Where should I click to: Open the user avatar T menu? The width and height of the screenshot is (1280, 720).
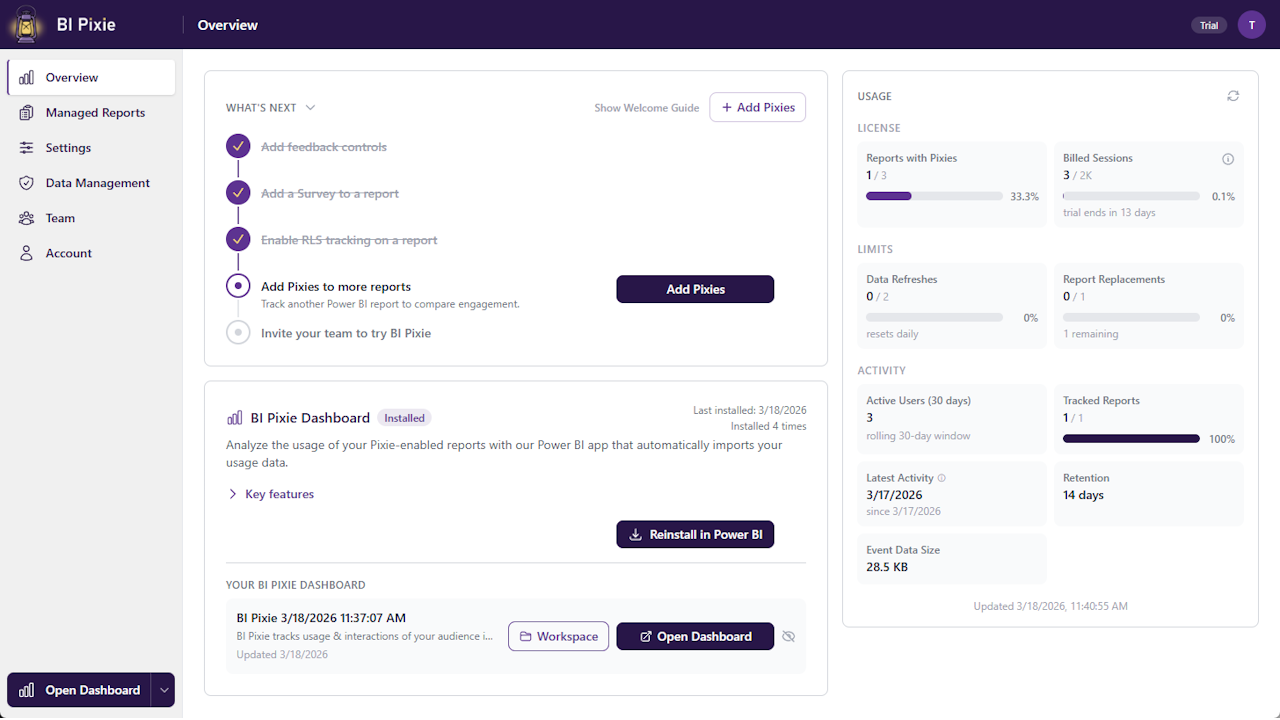tap(1251, 25)
